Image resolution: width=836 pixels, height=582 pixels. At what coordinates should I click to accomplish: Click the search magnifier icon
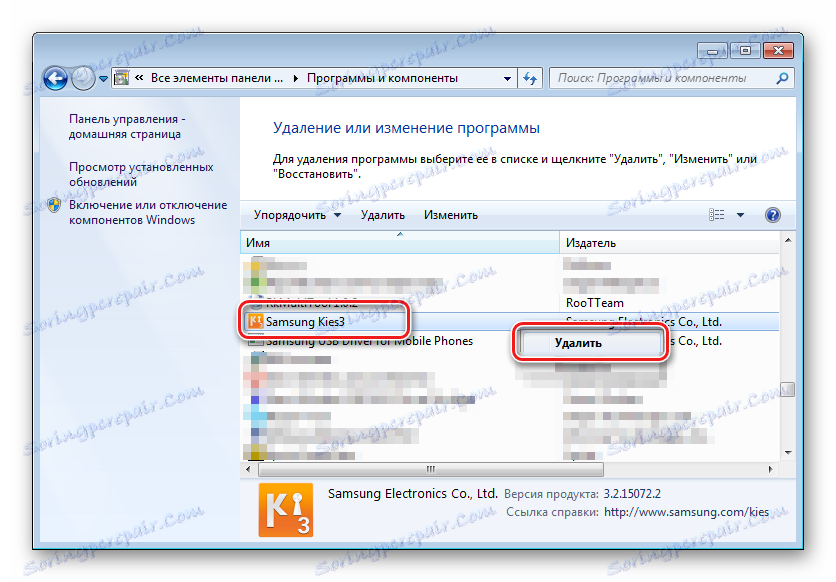click(782, 78)
